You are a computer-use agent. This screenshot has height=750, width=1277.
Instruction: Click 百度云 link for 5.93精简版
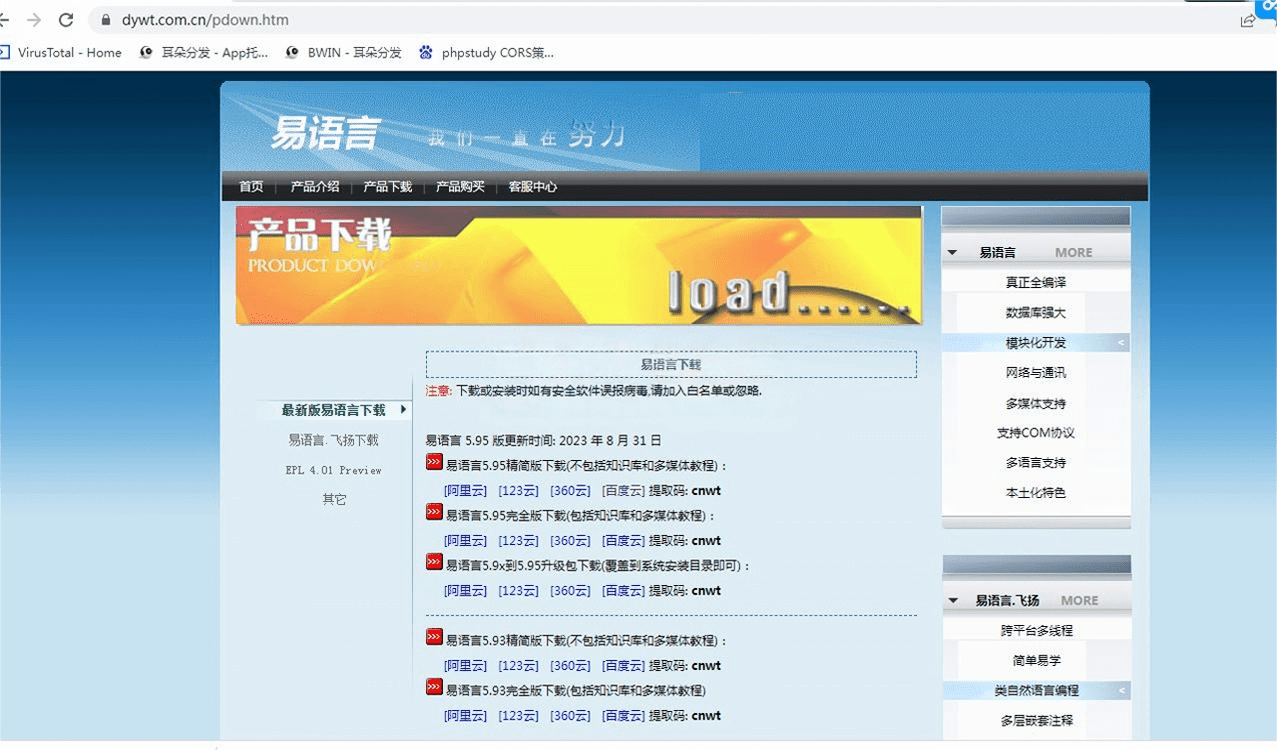pos(623,666)
